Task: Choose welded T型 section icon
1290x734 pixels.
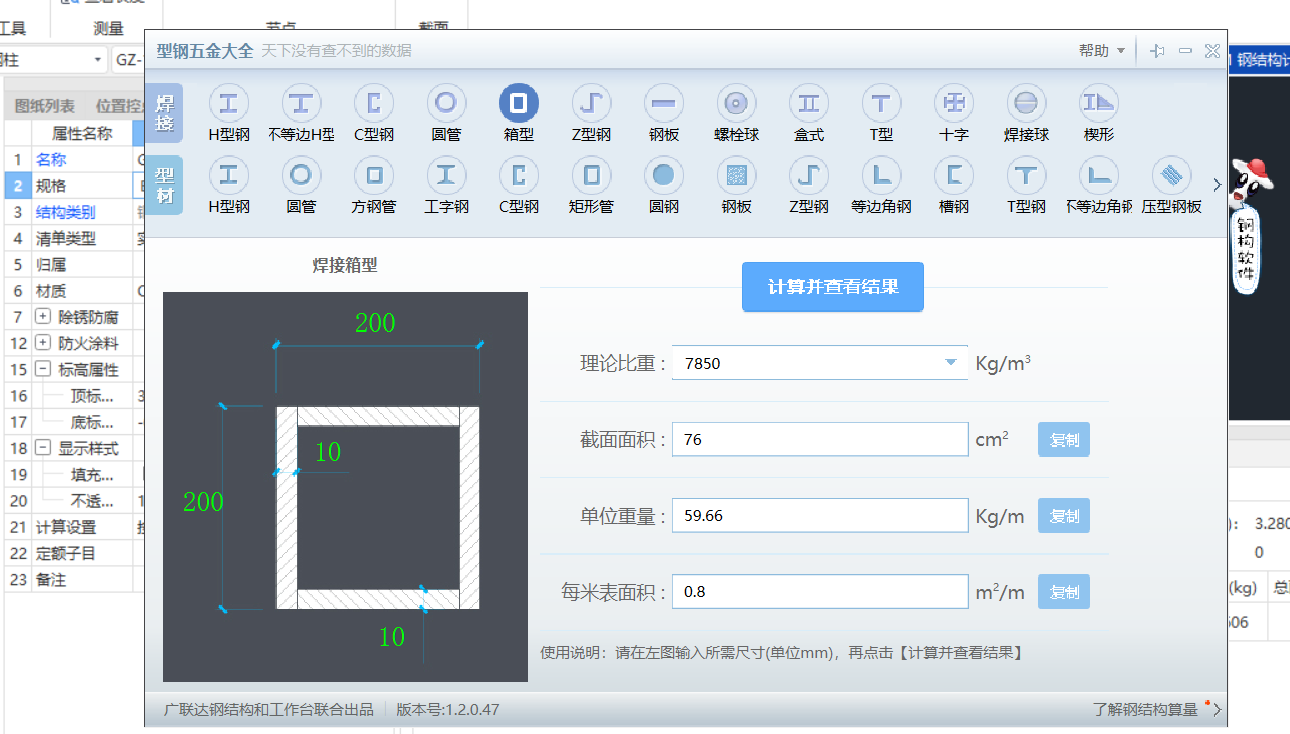Action: coord(881,102)
